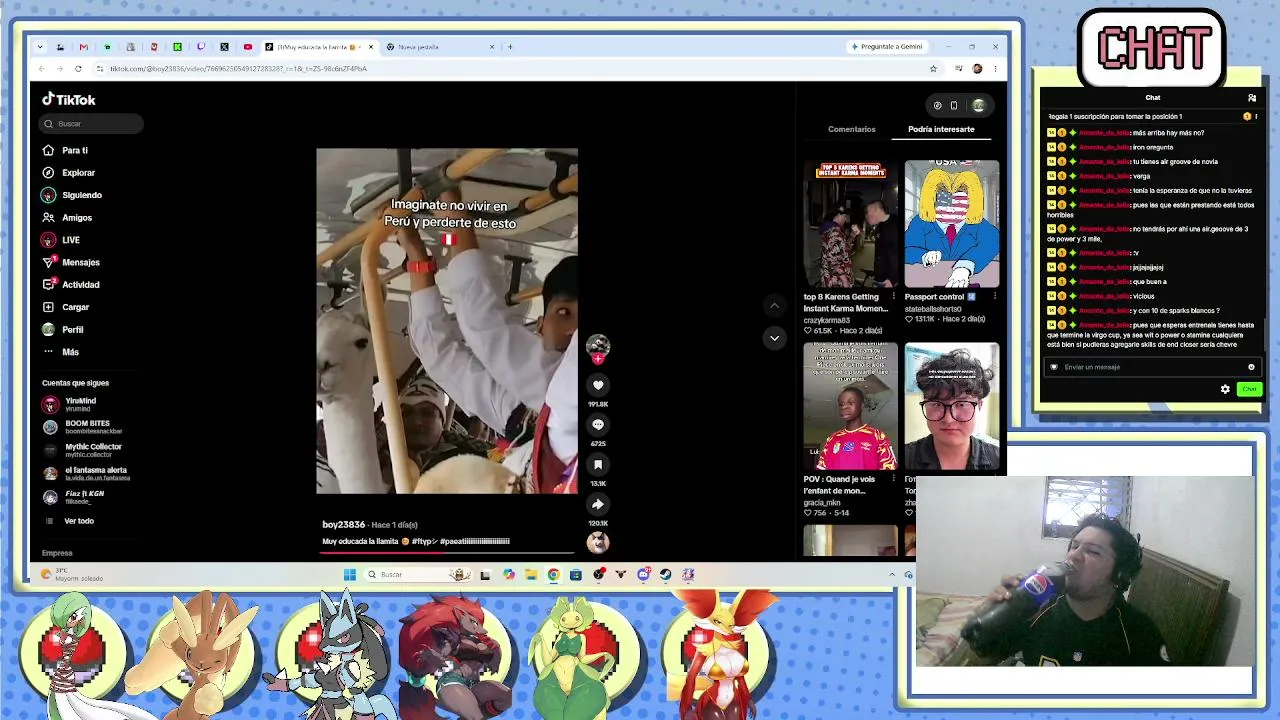Open the weather widget on the taskbar
This screenshot has height=720, width=1280.
tap(72, 574)
